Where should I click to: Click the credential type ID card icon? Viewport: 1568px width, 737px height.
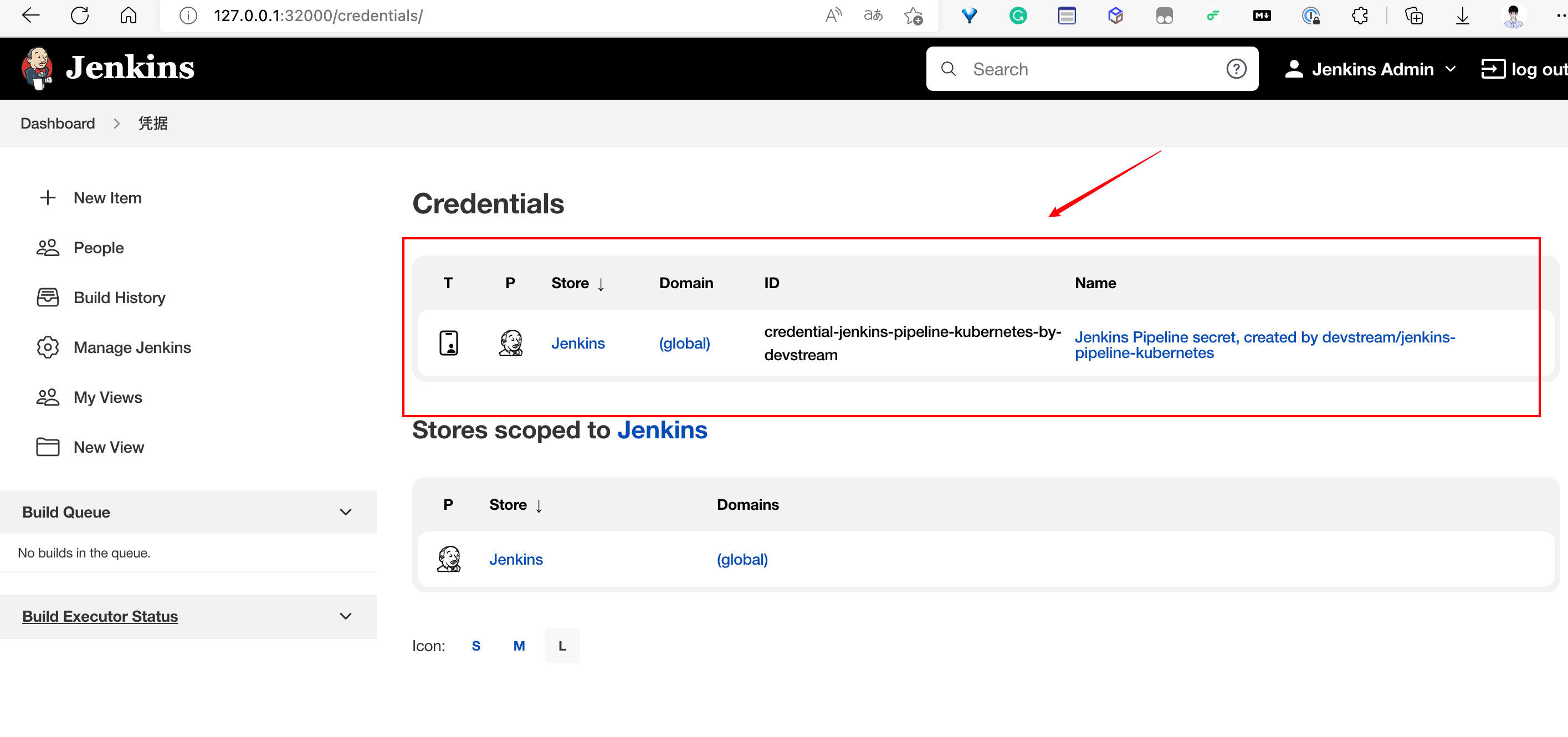point(449,343)
